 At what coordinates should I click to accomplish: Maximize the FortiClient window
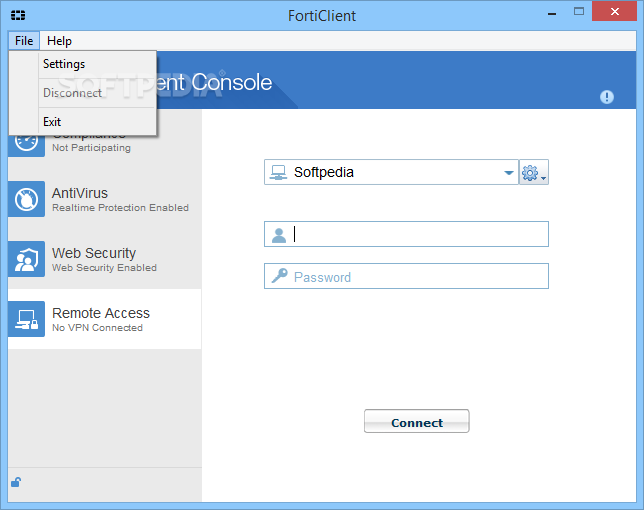pyautogui.click(x=579, y=11)
